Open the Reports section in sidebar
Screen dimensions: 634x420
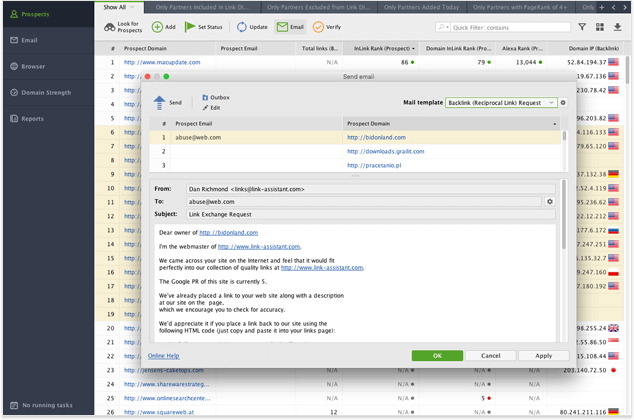click(x=33, y=118)
